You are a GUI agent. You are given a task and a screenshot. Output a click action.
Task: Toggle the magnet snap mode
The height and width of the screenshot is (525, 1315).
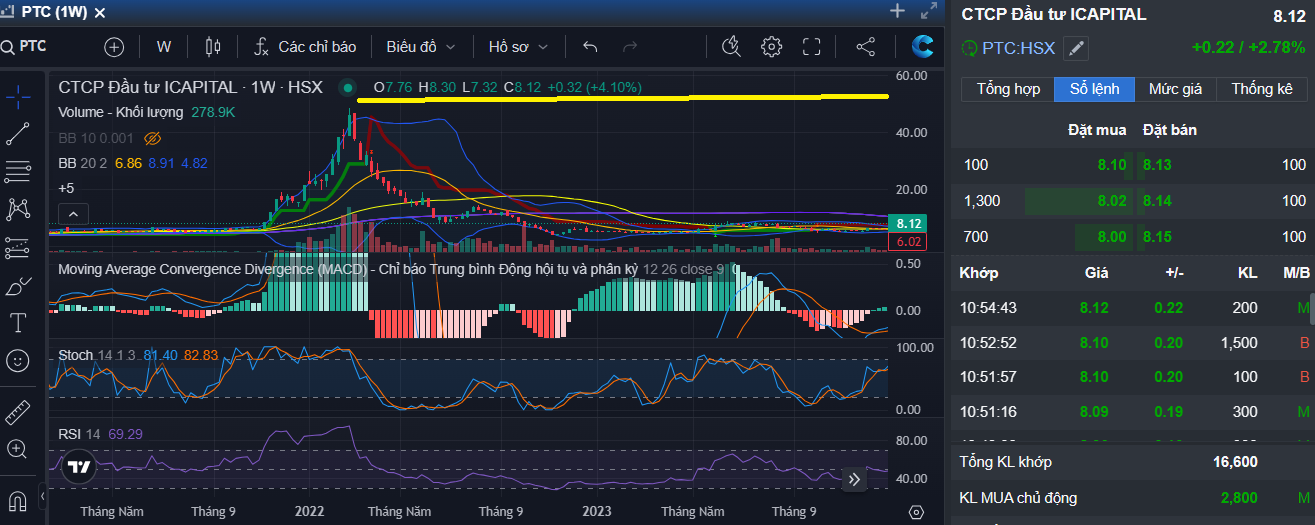coord(18,500)
